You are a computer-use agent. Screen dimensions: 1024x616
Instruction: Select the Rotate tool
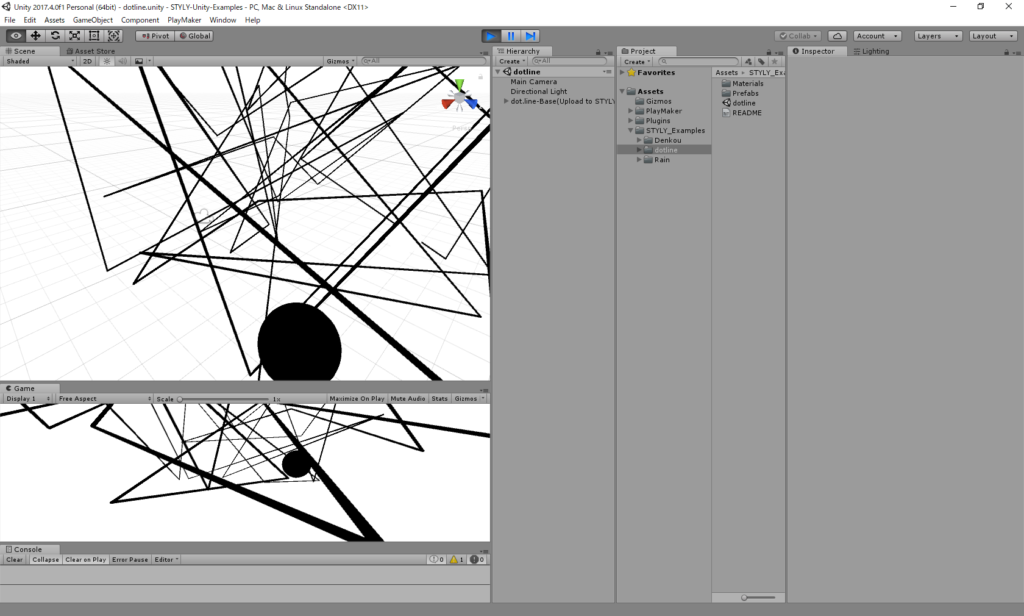coord(55,36)
